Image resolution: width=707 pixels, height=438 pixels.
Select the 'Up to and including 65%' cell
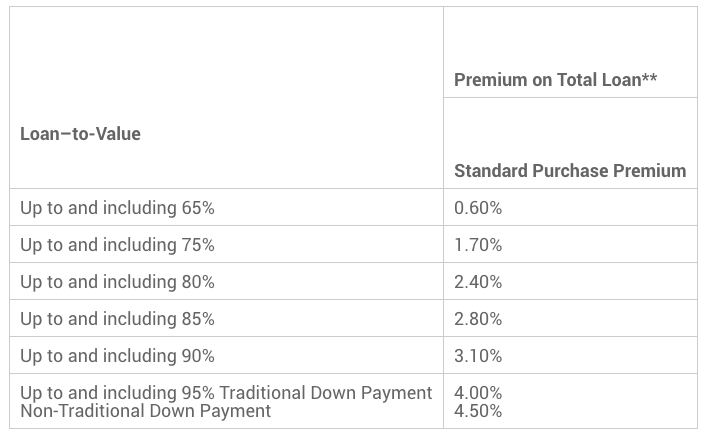(x=117, y=208)
